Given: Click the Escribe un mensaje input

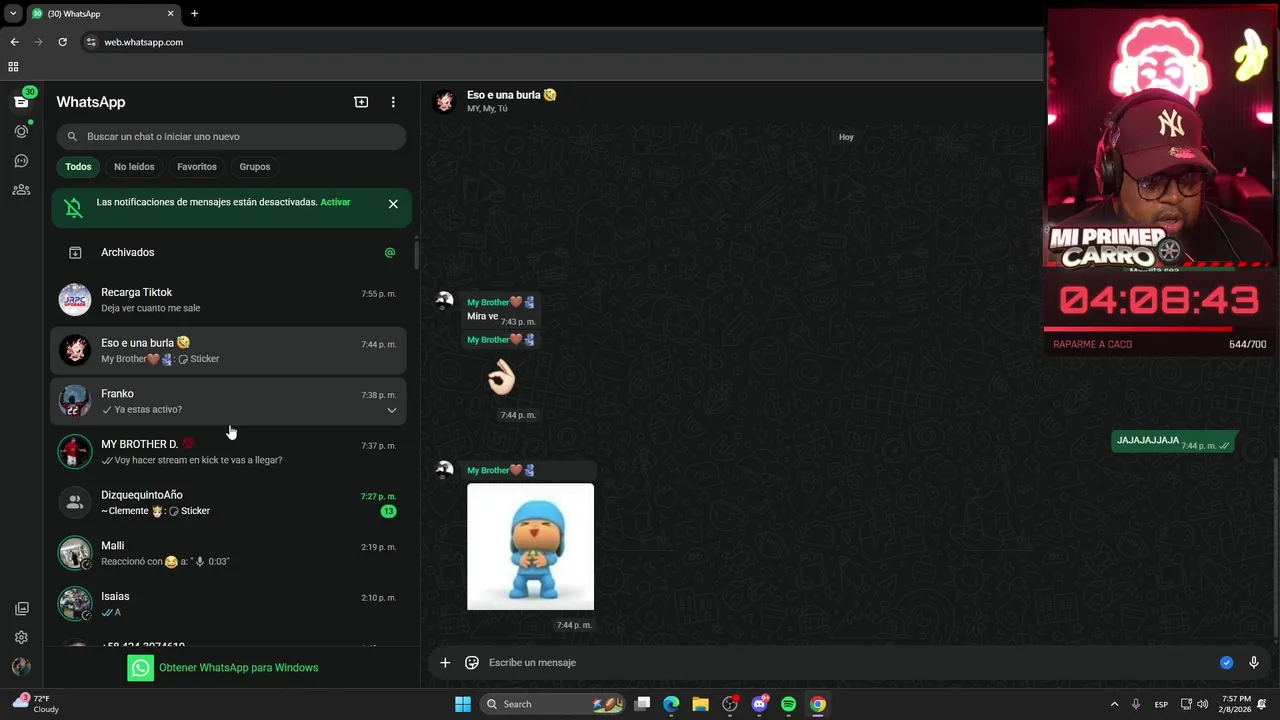Looking at the screenshot, I should tap(850, 662).
